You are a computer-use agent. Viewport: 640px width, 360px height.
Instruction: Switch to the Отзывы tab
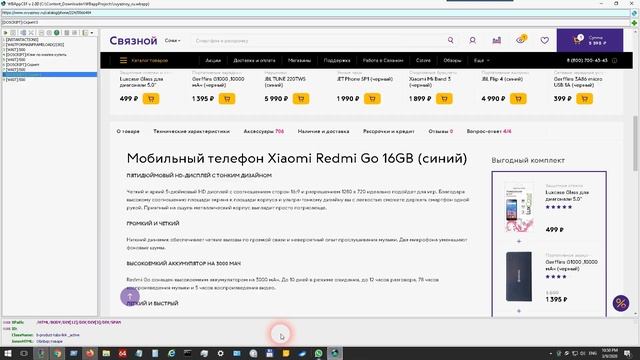(x=441, y=131)
